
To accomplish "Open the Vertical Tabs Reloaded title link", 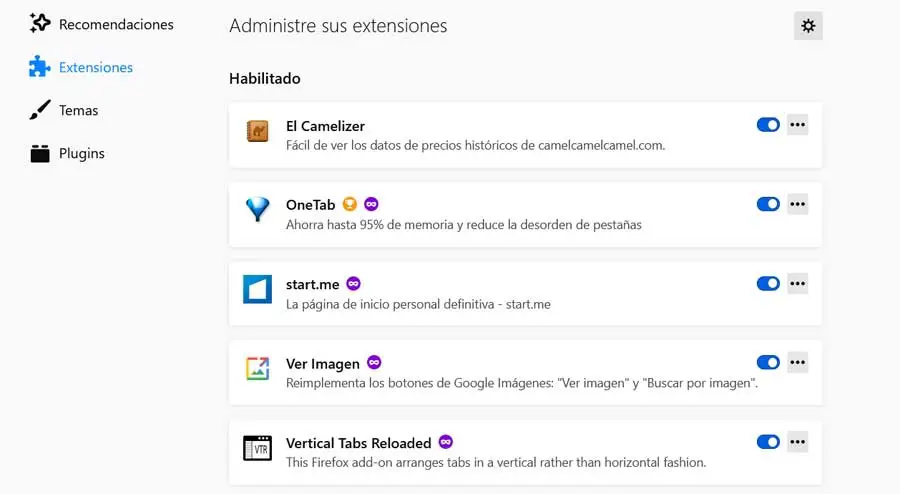I will [358, 443].
